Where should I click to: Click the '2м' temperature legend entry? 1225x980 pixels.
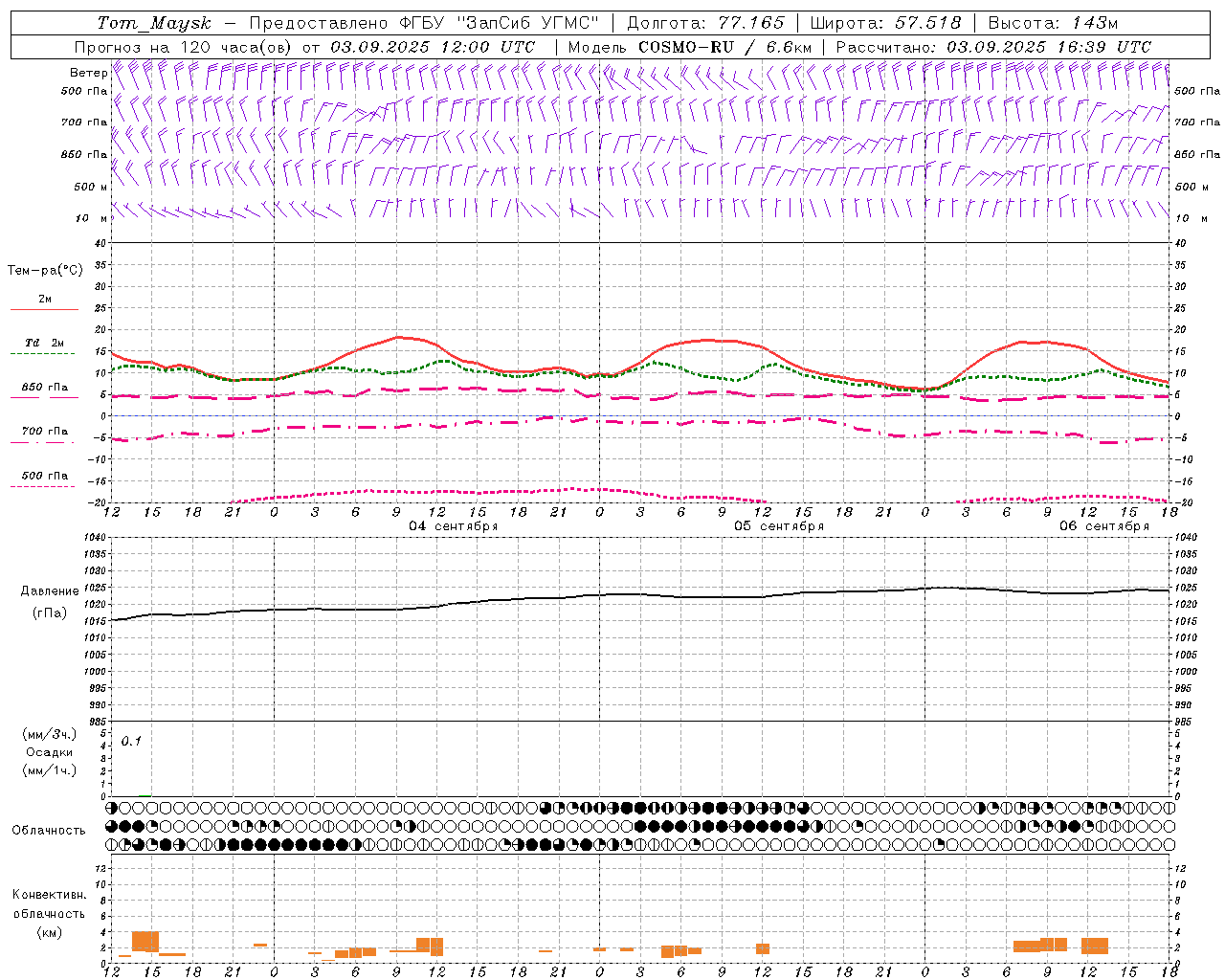pyautogui.click(x=45, y=300)
